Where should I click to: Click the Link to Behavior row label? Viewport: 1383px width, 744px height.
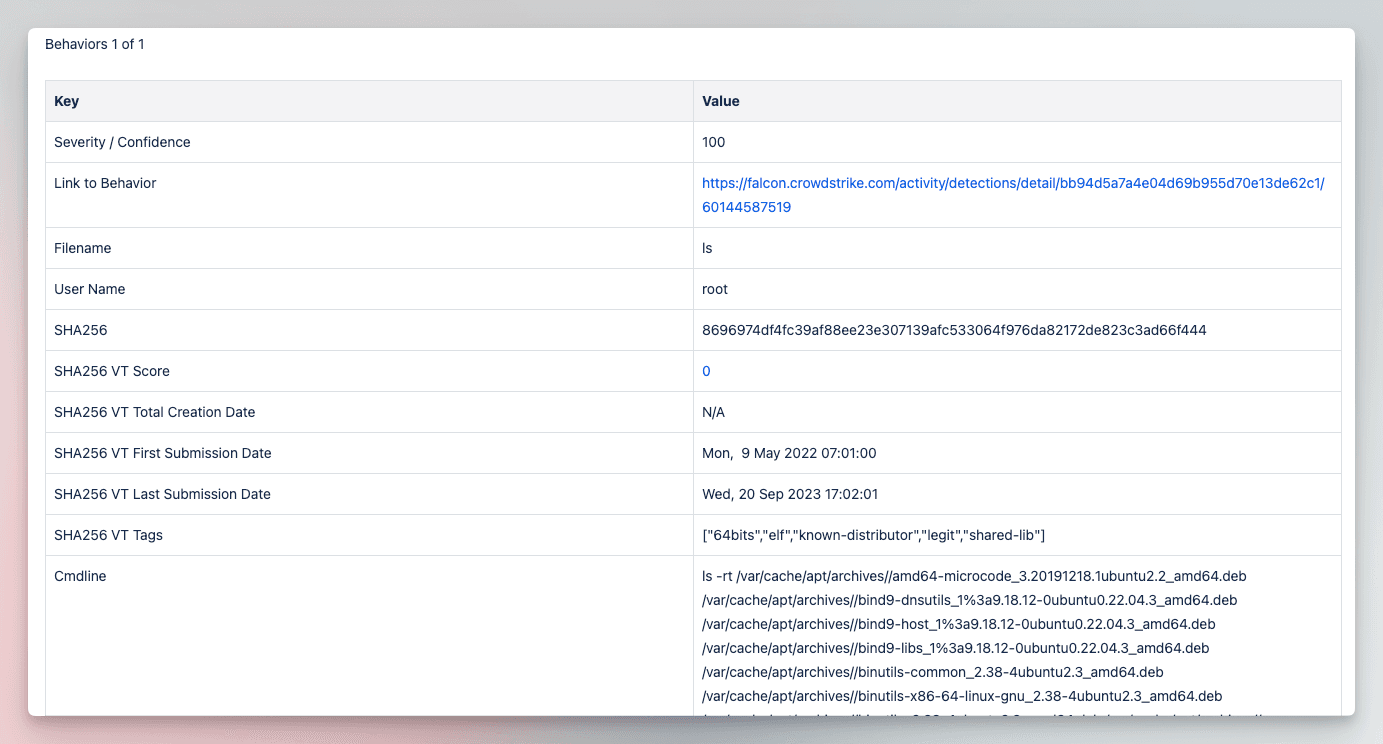[105, 183]
